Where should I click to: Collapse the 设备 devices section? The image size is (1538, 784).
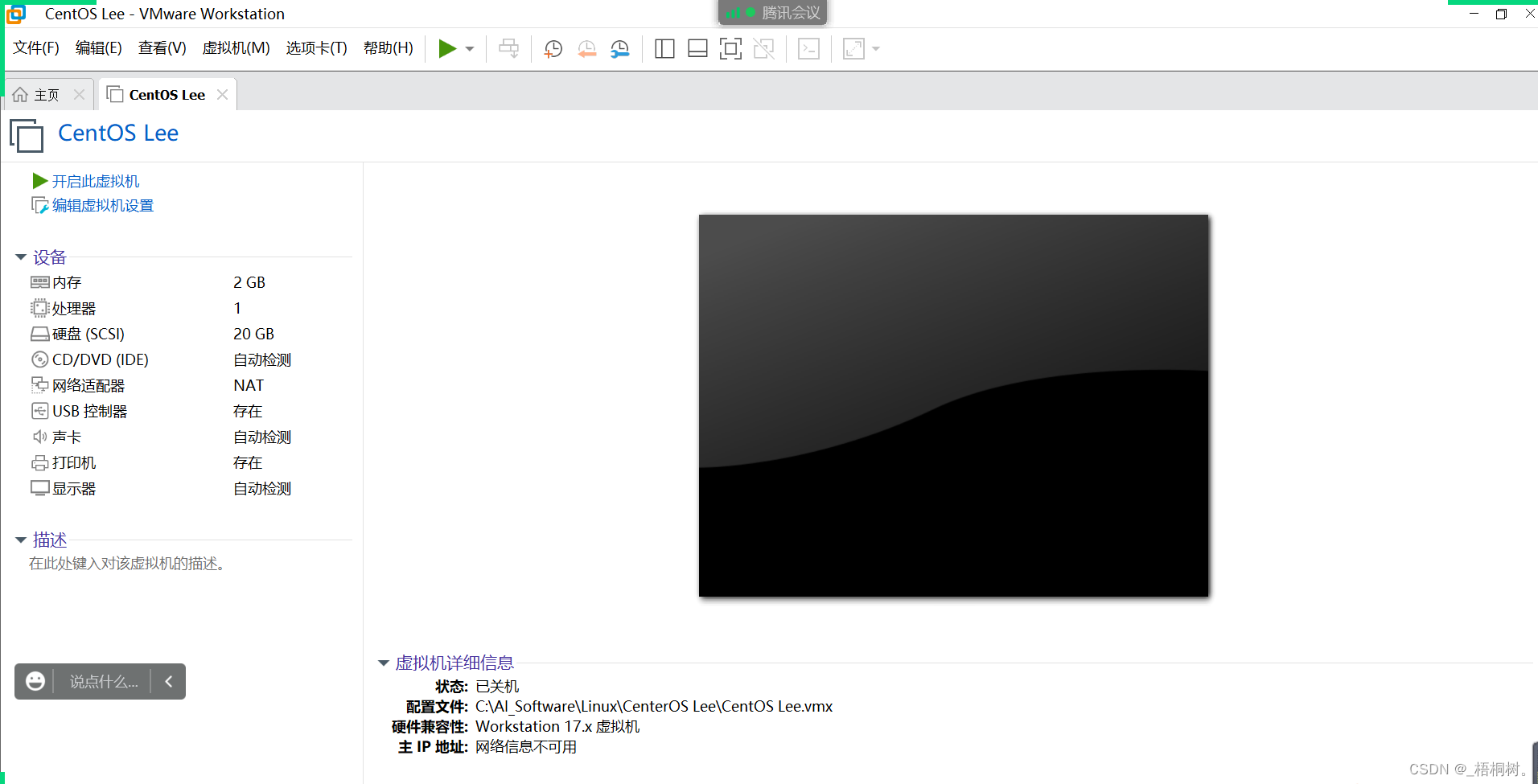pyautogui.click(x=21, y=257)
